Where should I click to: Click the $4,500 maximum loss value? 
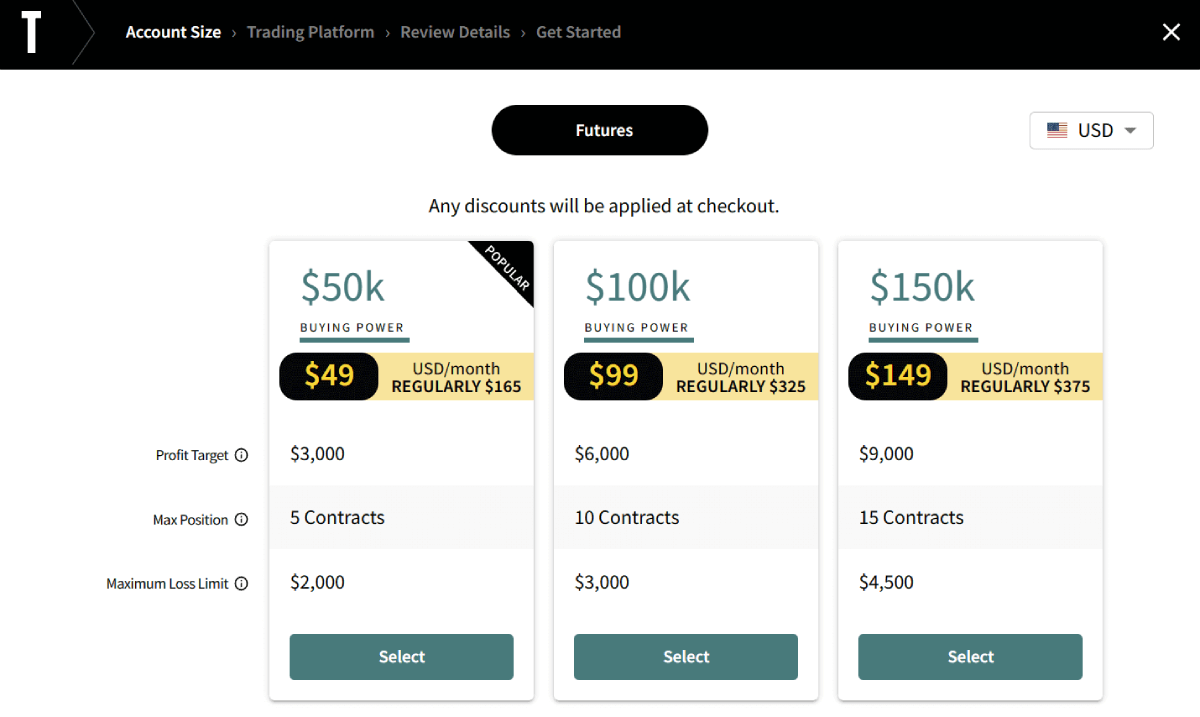tap(886, 583)
